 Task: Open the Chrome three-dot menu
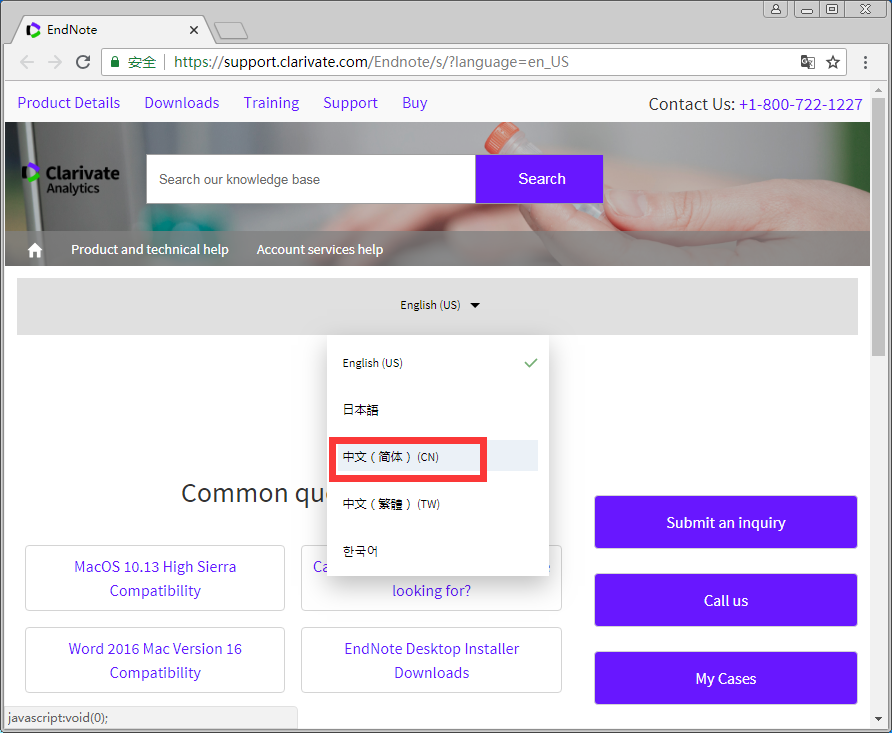point(865,62)
